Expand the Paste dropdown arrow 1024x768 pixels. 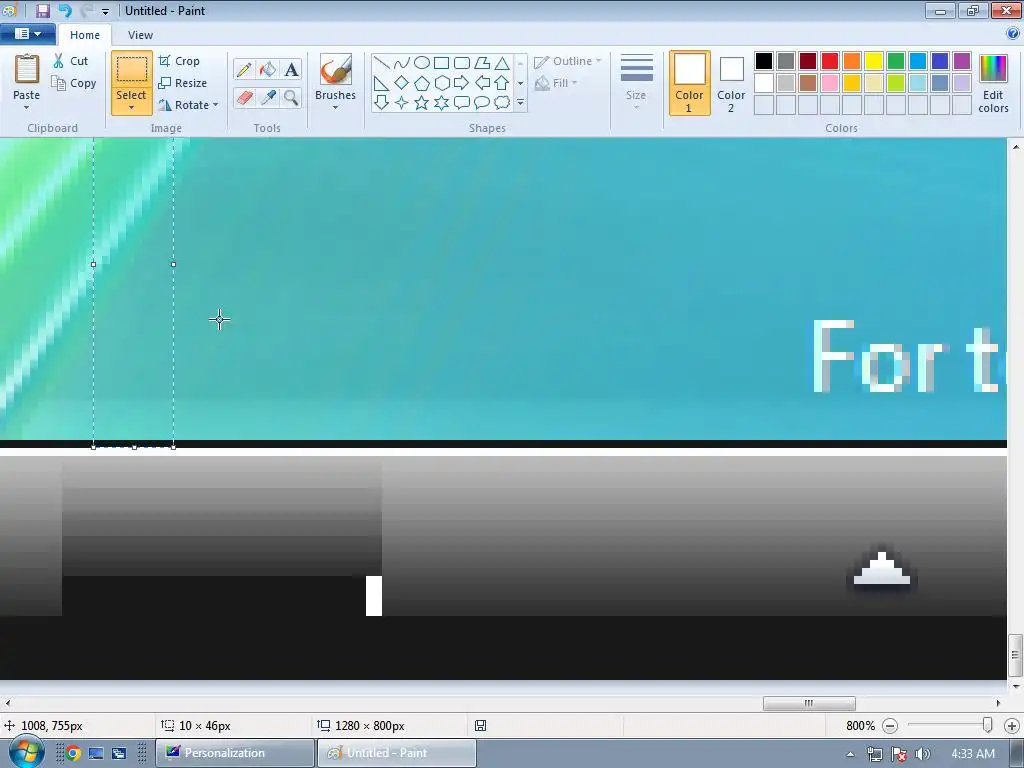click(26, 108)
